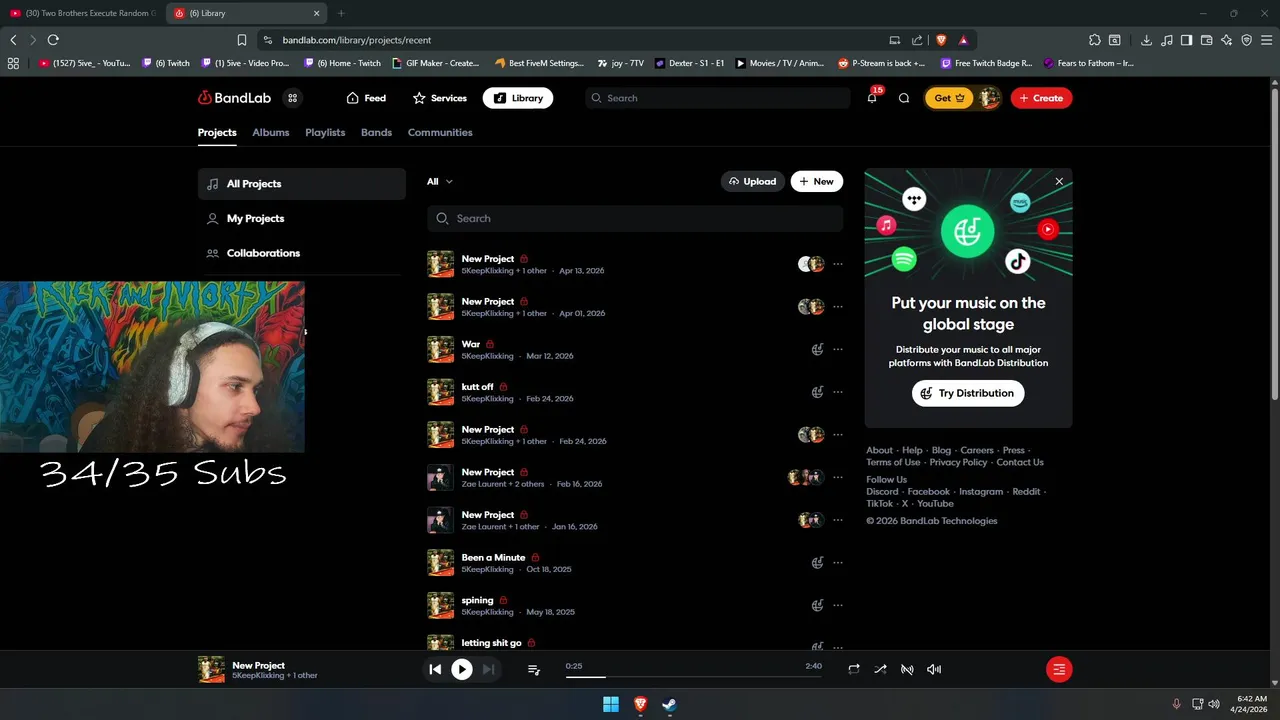The height and width of the screenshot is (720, 1280).
Task: Close the distribution promo card
Action: [x=1059, y=182]
